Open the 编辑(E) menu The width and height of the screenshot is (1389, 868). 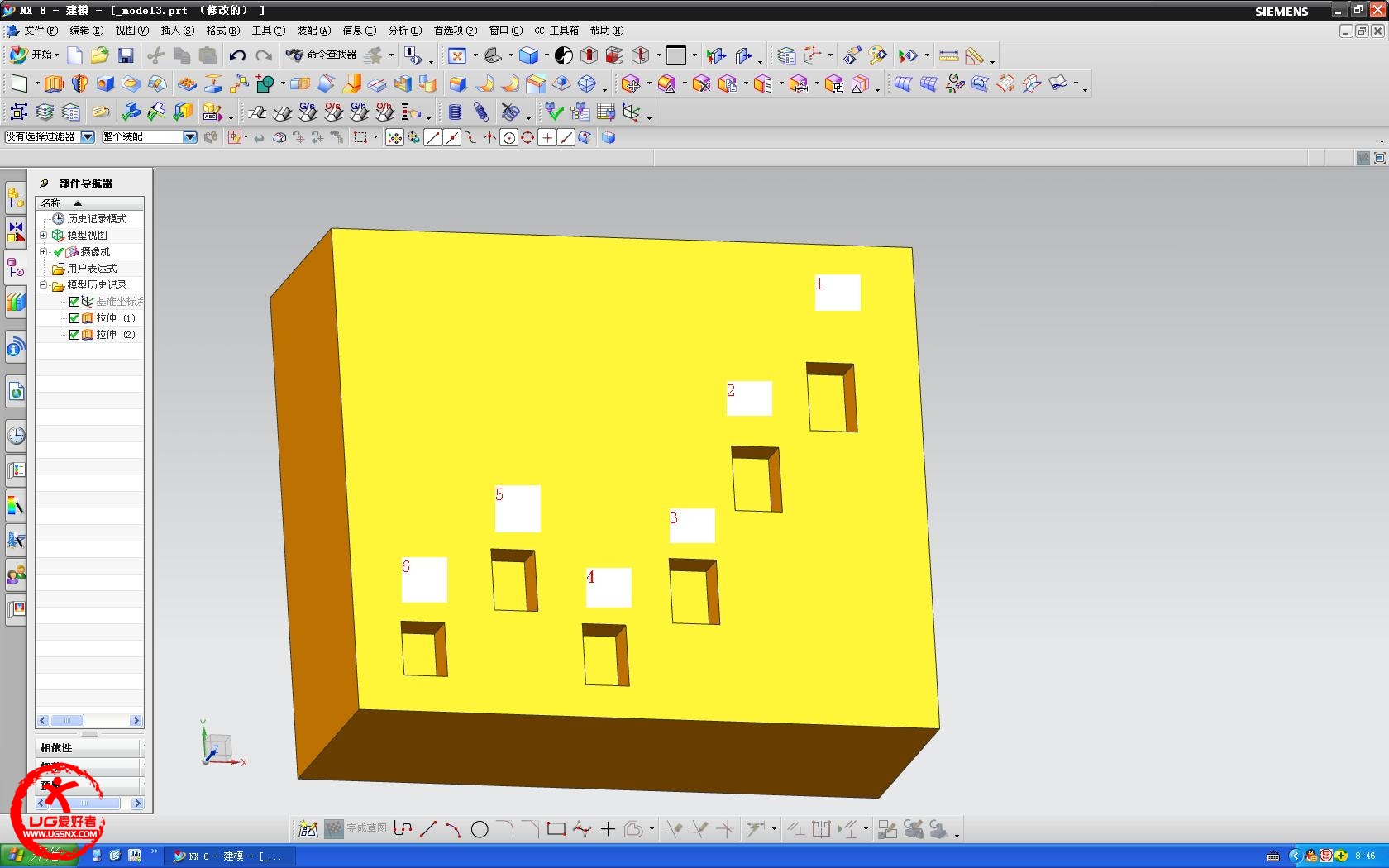click(x=86, y=31)
